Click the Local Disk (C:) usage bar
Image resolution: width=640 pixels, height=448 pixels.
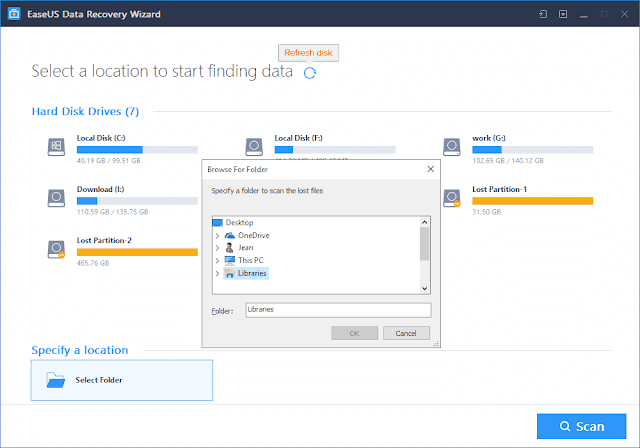coord(137,150)
